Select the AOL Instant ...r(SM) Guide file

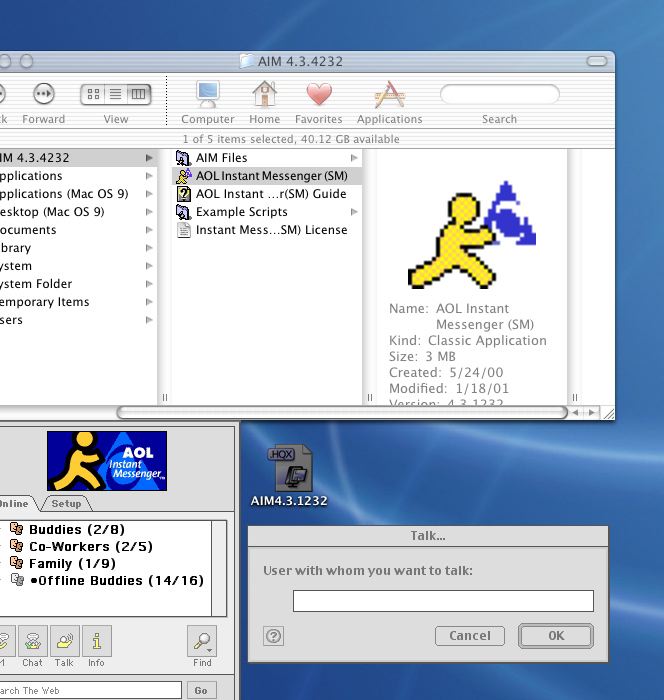pos(267,194)
